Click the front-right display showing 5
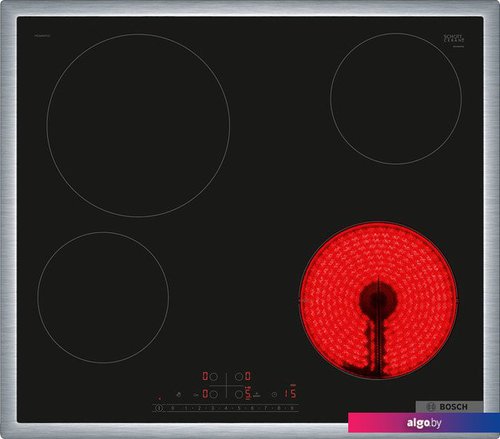Screen dimensions: 500x439 [248, 394]
